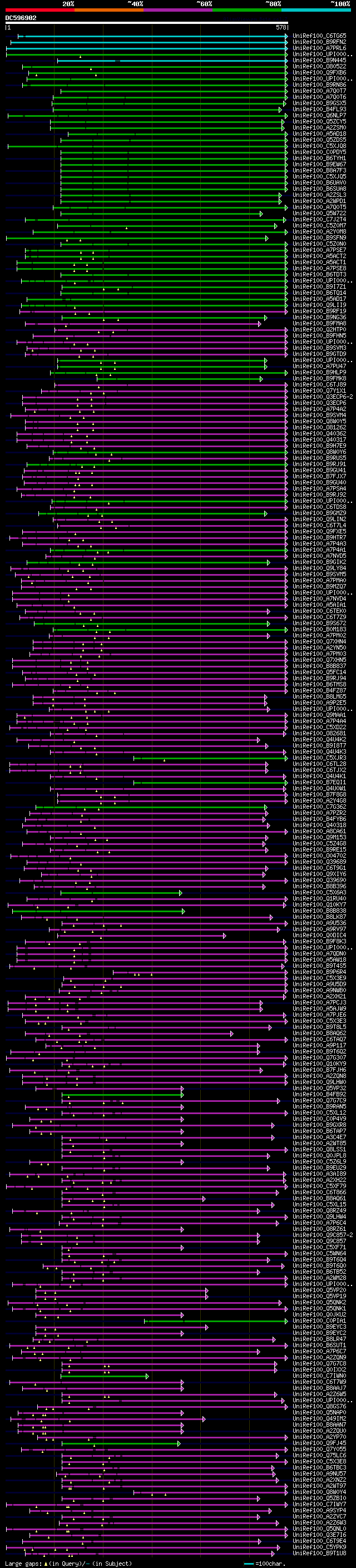This screenshot has height=1568, width=356.
Task: Select label UniRef100_B7EQI1
Action: point(319,782)
